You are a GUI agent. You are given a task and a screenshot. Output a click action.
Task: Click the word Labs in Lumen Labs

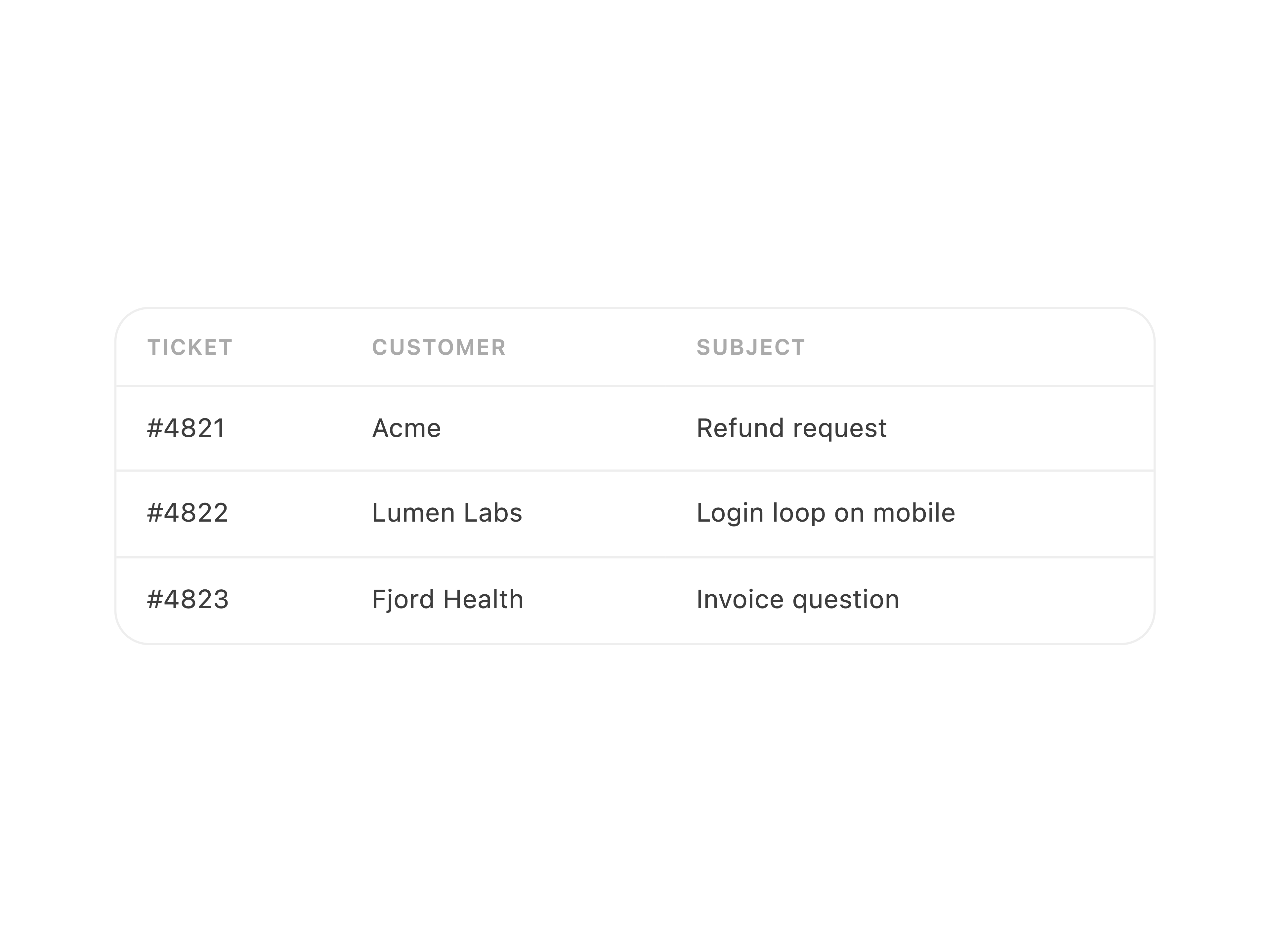[x=493, y=513]
